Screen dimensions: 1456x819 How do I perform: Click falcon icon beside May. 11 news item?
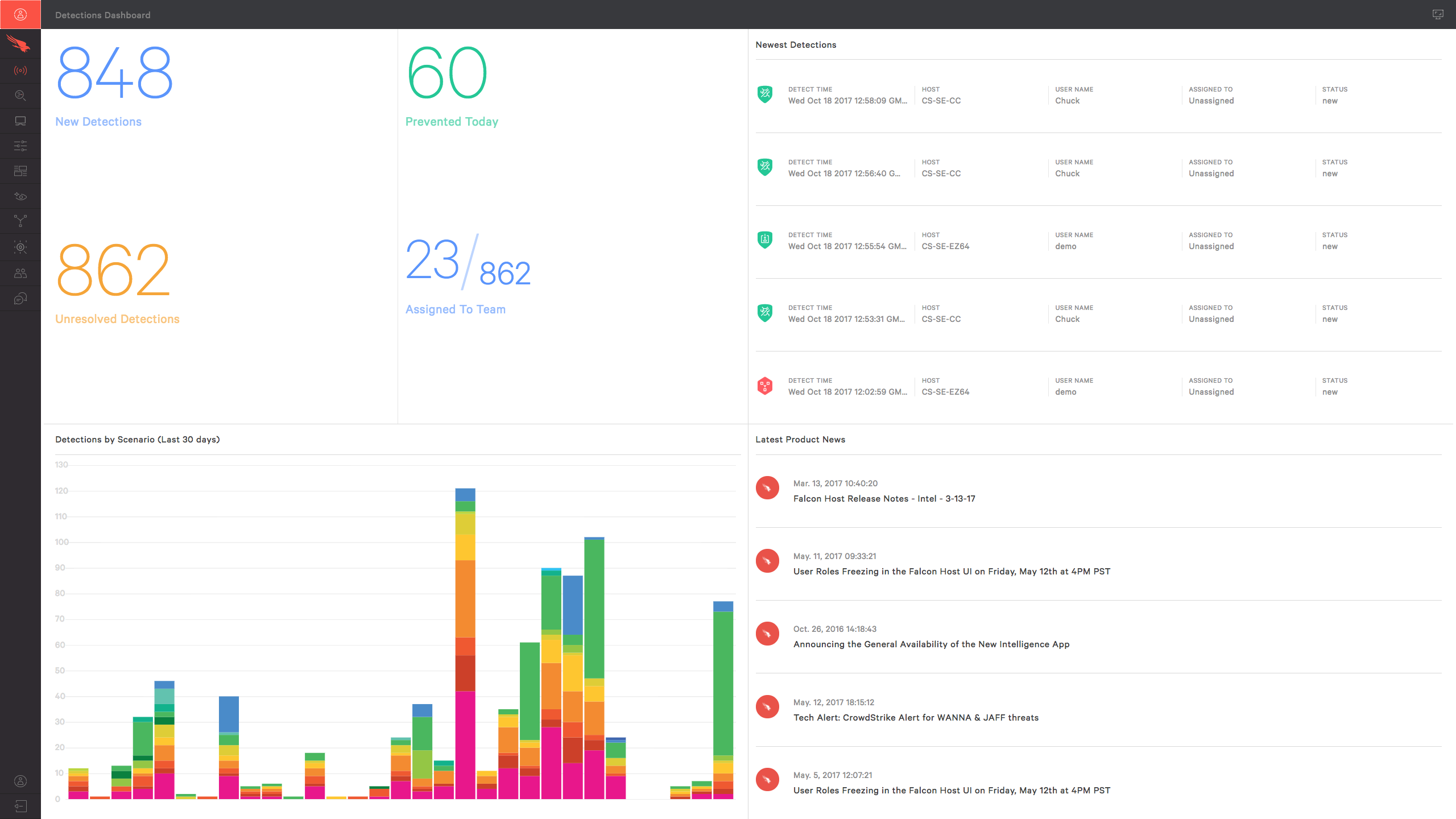[x=767, y=561]
